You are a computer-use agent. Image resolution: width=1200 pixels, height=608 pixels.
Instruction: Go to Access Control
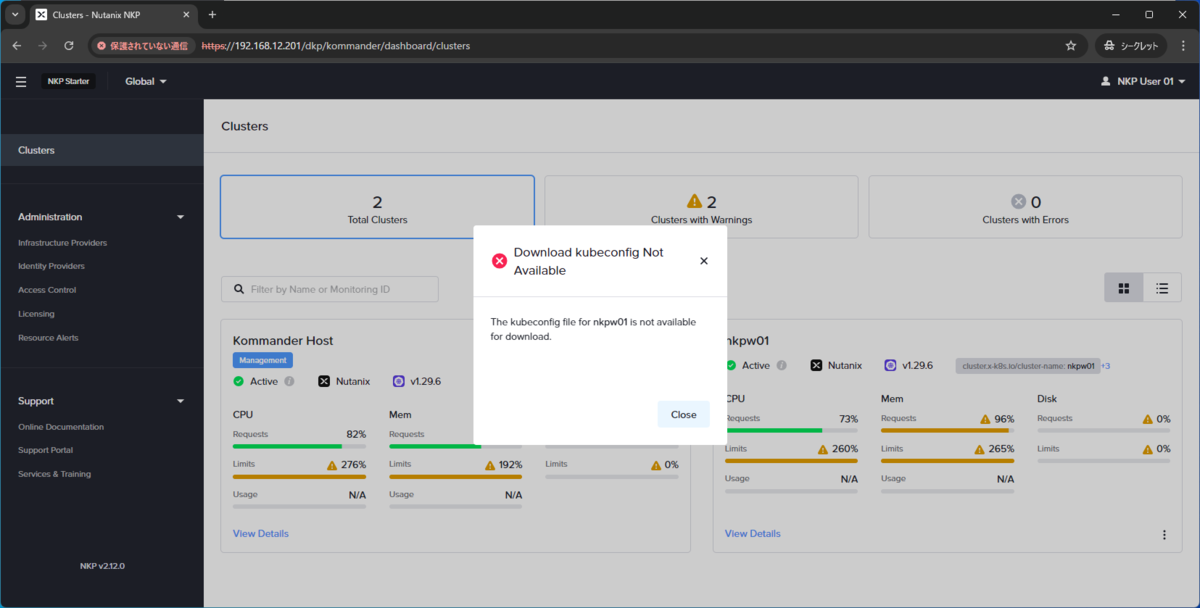pyautogui.click(x=47, y=290)
